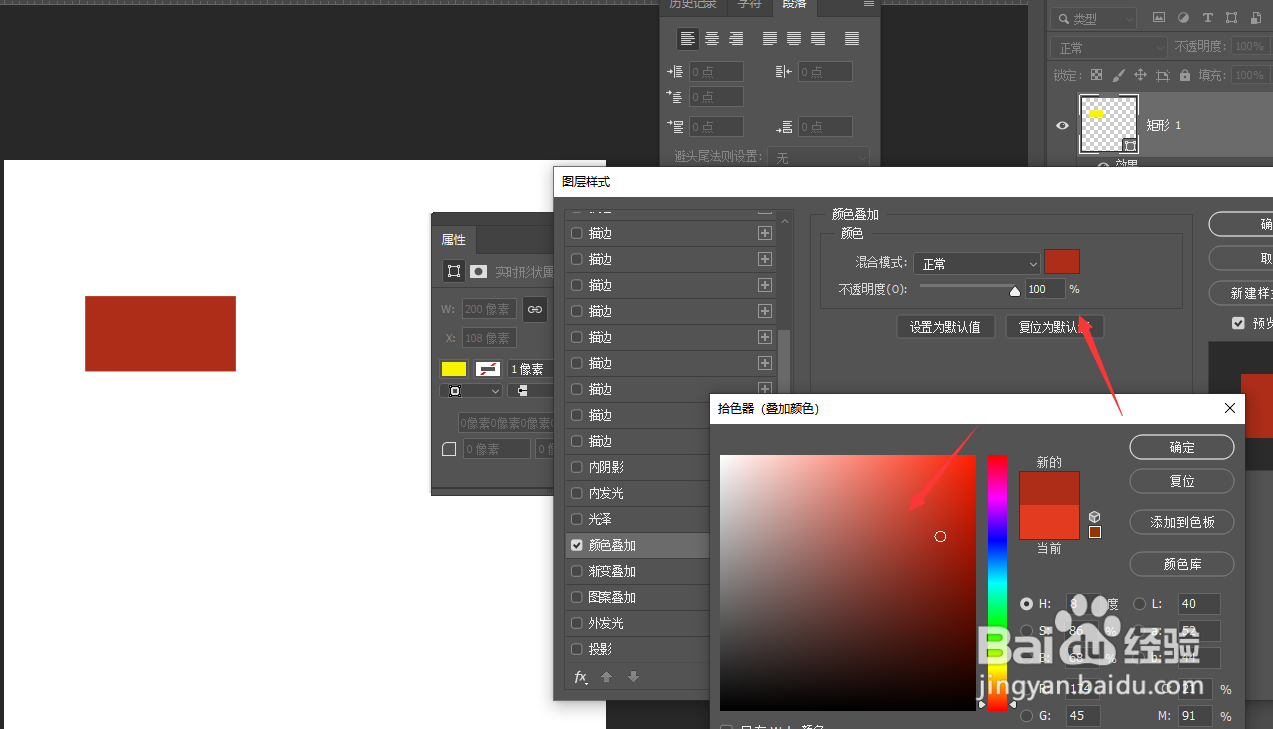Open 颜色库 button

tap(1182, 564)
